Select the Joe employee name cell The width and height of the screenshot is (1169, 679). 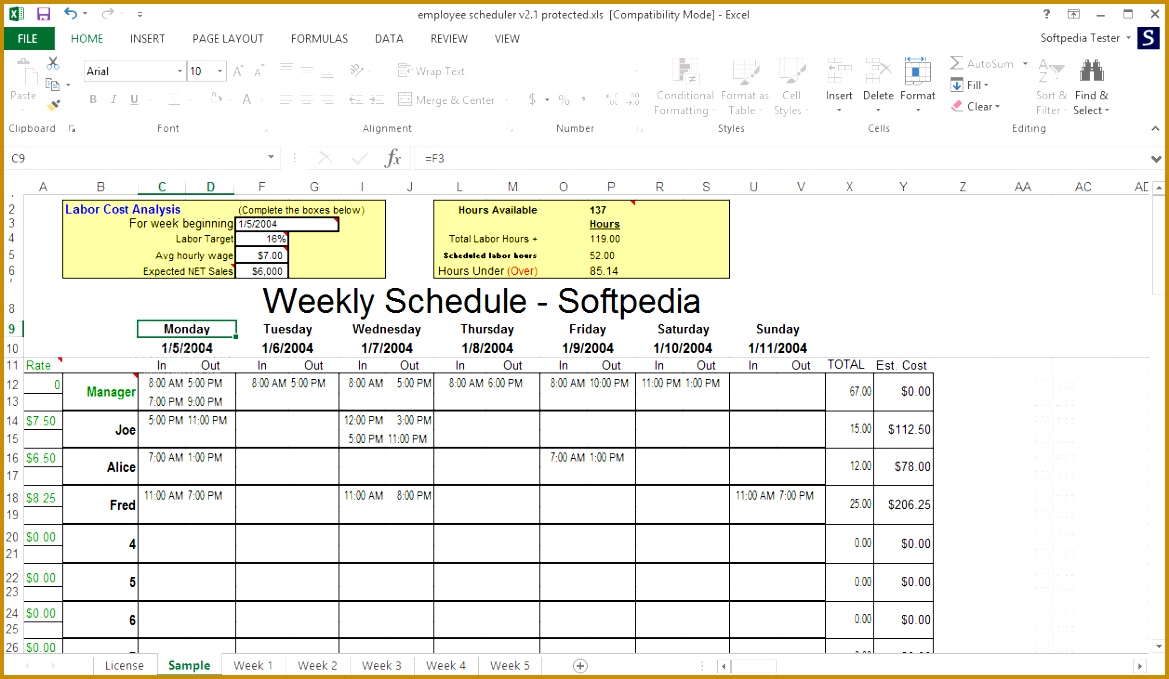[x=100, y=429]
